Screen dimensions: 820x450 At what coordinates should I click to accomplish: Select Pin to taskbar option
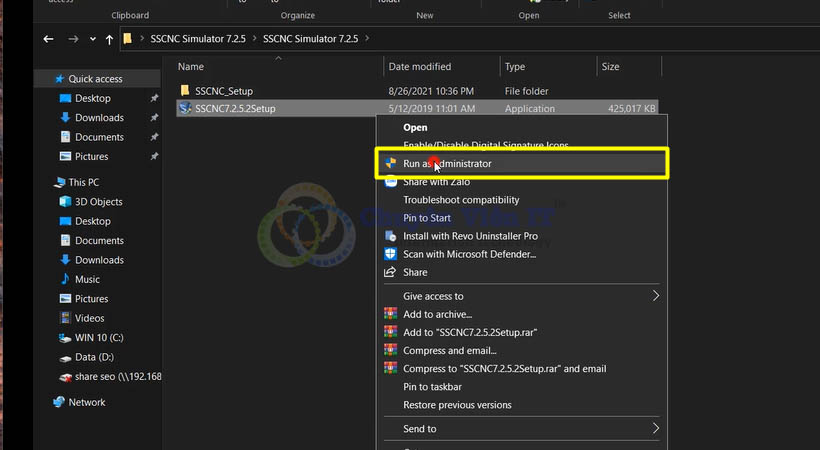(432, 387)
